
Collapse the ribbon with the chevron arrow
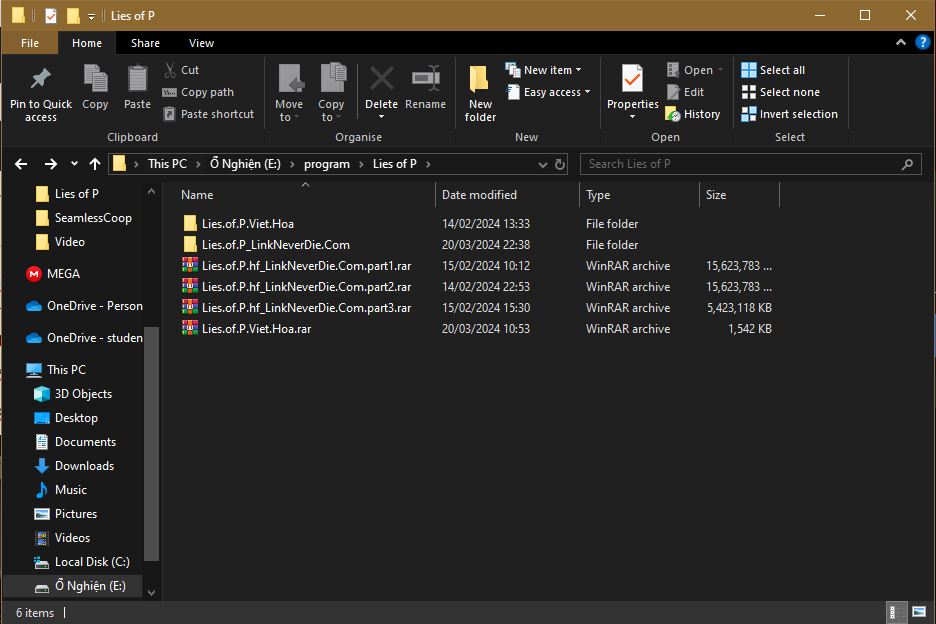click(903, 43)
